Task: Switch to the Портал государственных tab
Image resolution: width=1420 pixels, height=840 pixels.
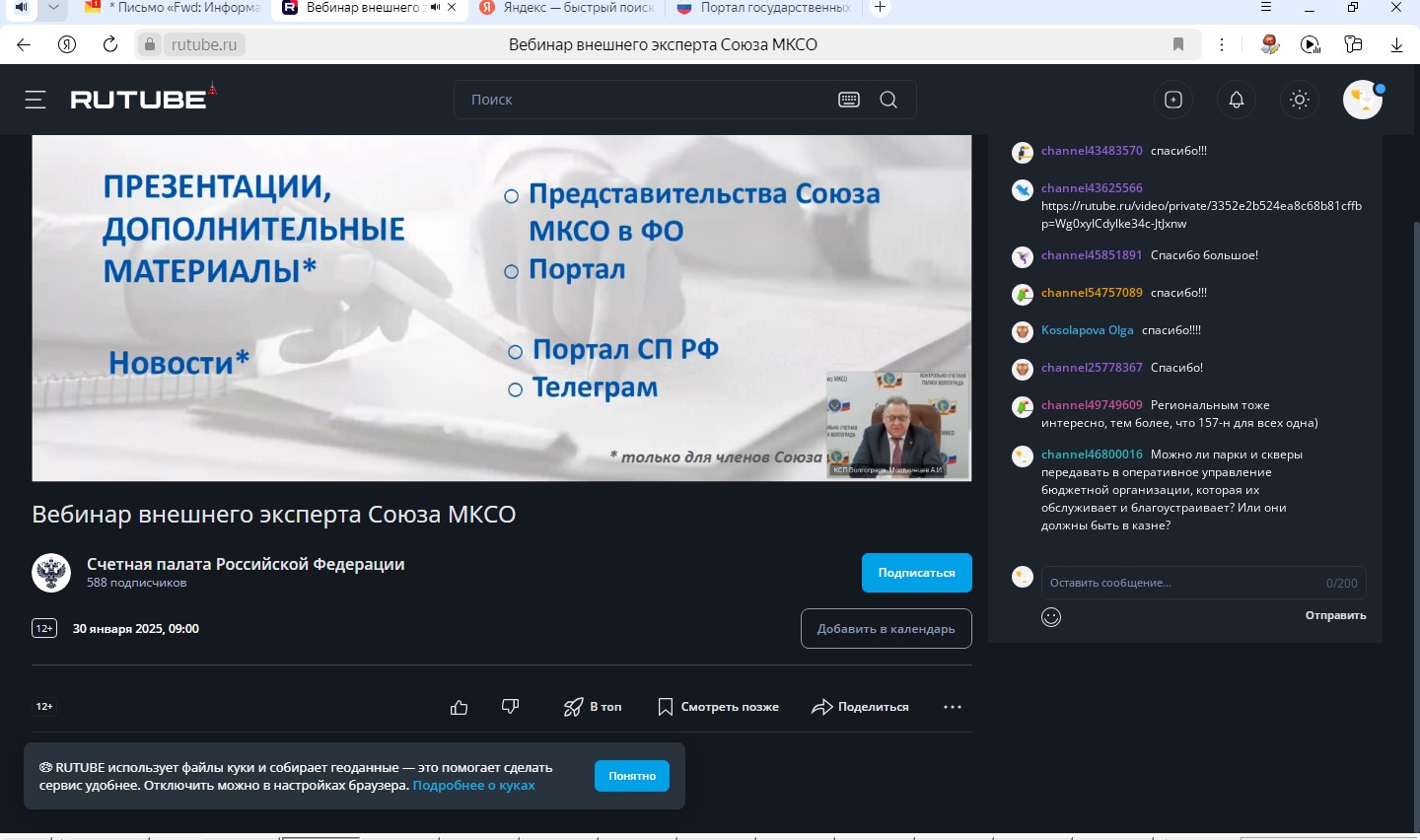Action: [x=764, y=8]
